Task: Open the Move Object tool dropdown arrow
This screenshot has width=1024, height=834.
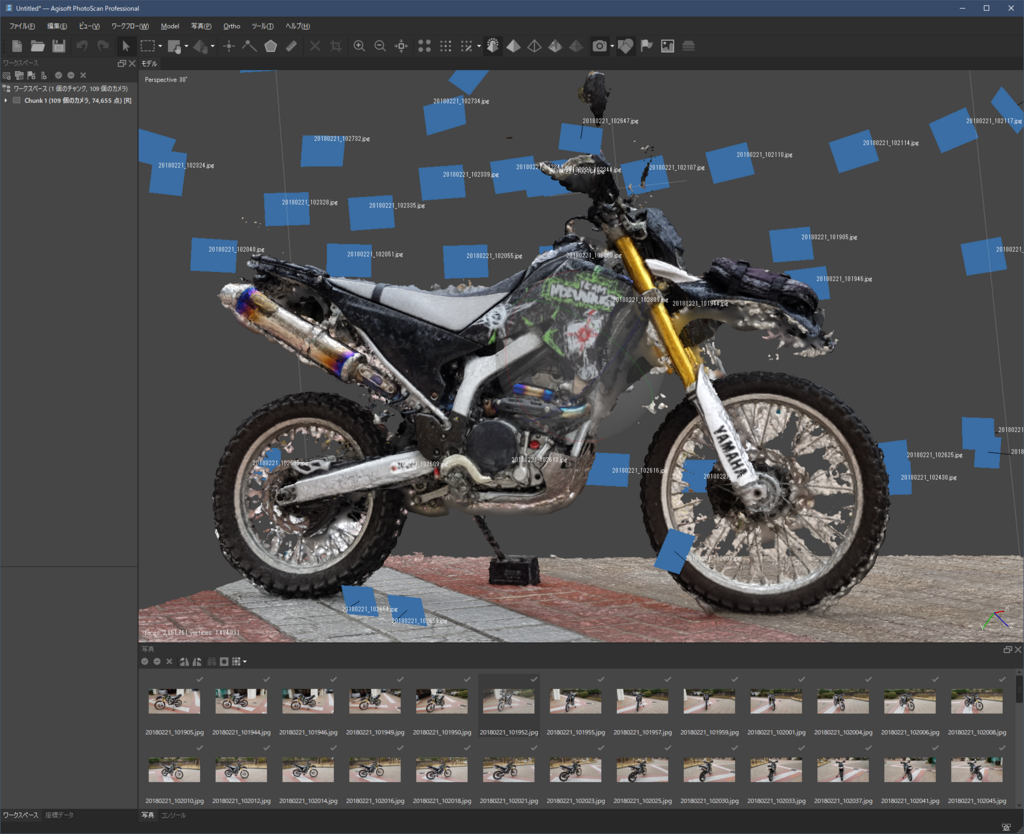Action: 212,46
